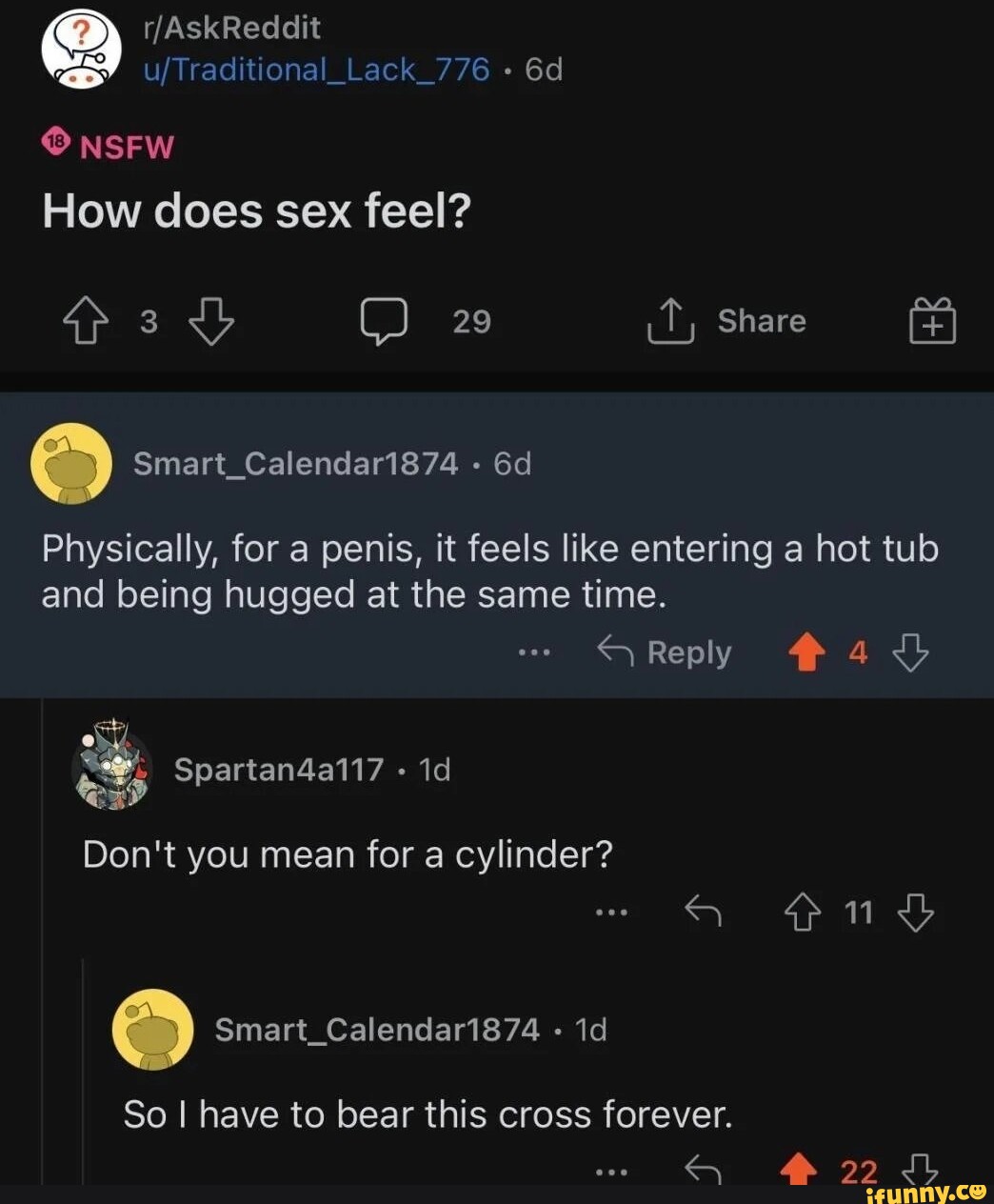Open Spartan4a117's profile name

pyautogui.click(x=279, y=770)
